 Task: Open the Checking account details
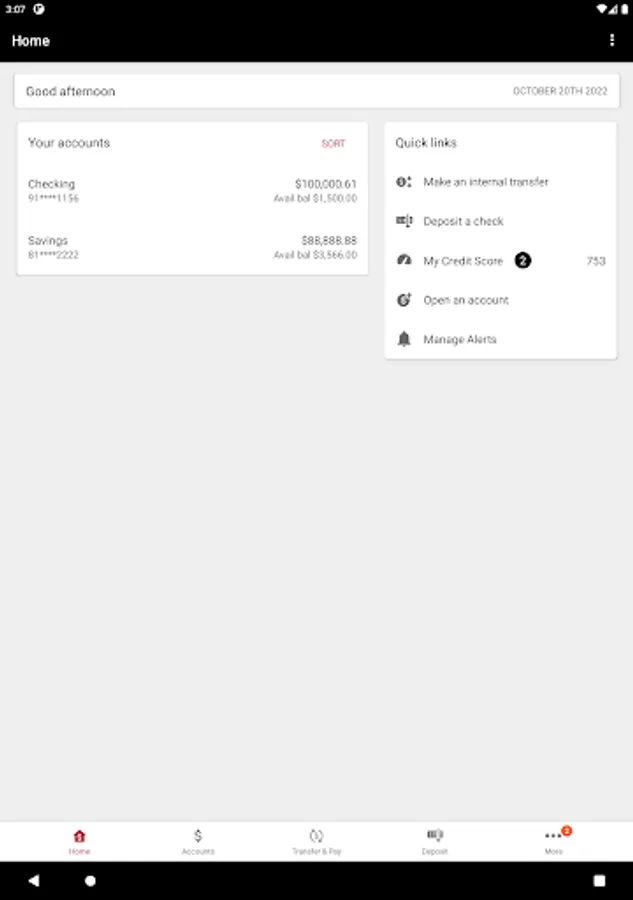pyautogui.click(x=192, y=191)
